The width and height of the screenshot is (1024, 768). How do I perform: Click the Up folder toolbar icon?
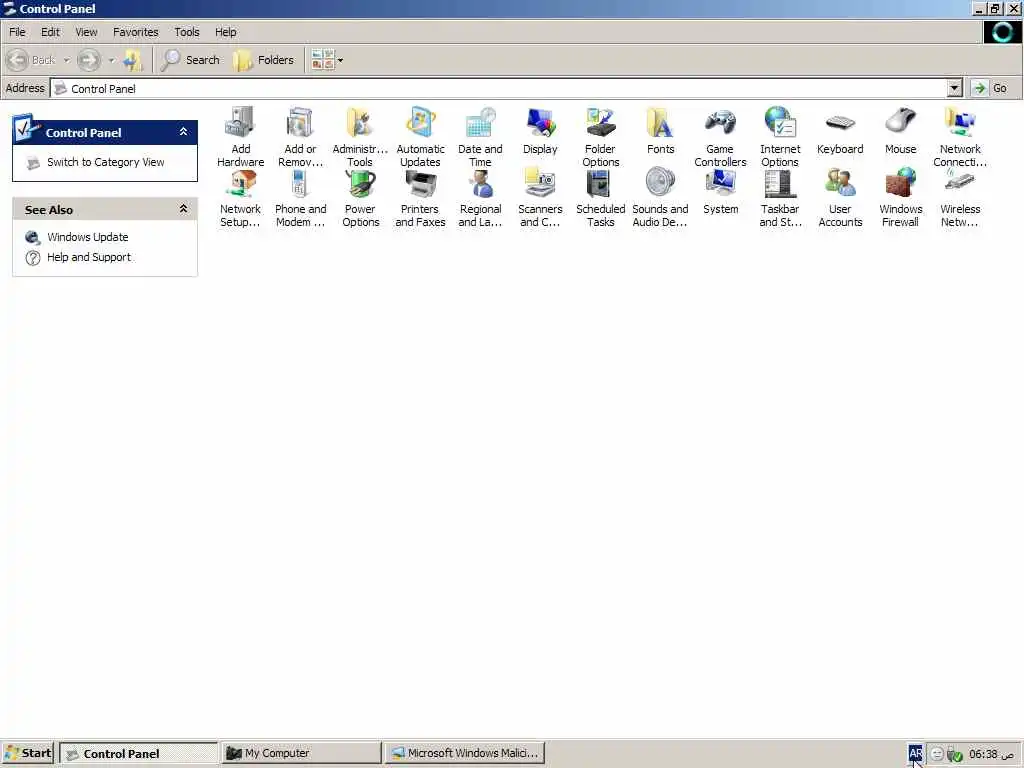[x=133, y=60]
